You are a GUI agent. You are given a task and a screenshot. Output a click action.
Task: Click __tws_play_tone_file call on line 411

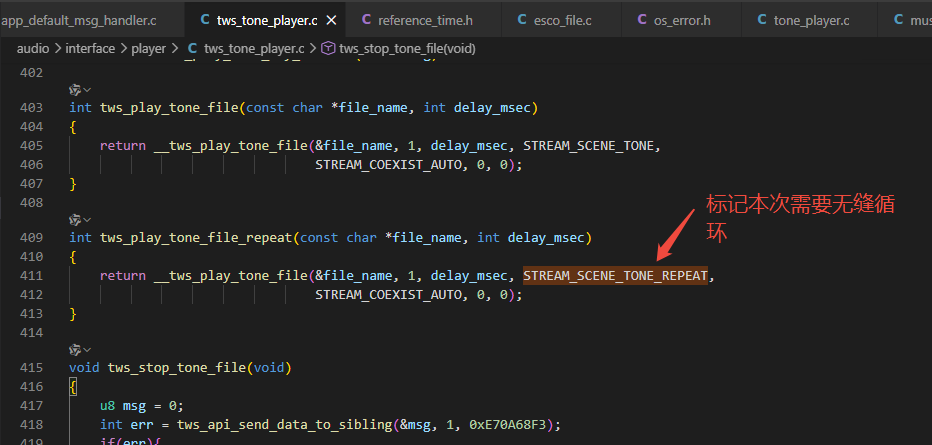pyautogui.click(x=231, y=276)
